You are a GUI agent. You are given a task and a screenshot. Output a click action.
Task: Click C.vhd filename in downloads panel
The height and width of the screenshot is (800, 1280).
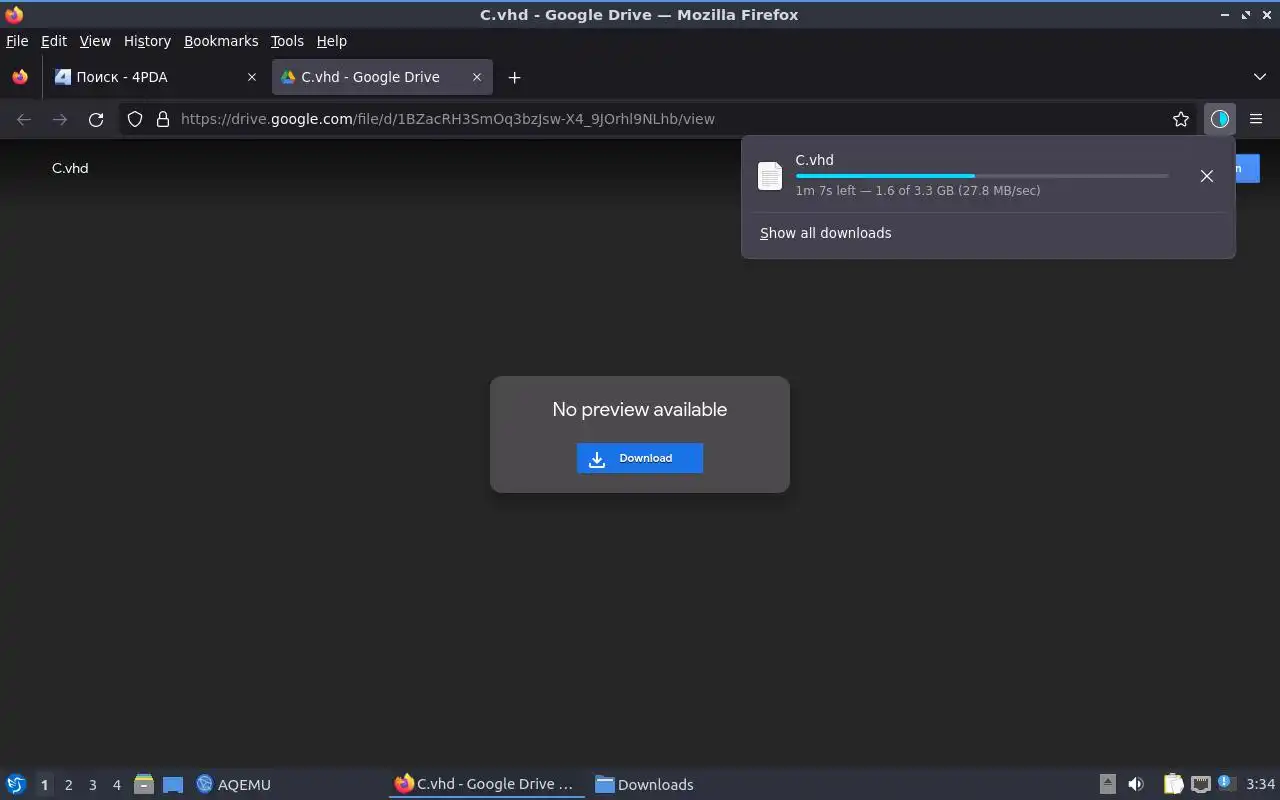814,160
